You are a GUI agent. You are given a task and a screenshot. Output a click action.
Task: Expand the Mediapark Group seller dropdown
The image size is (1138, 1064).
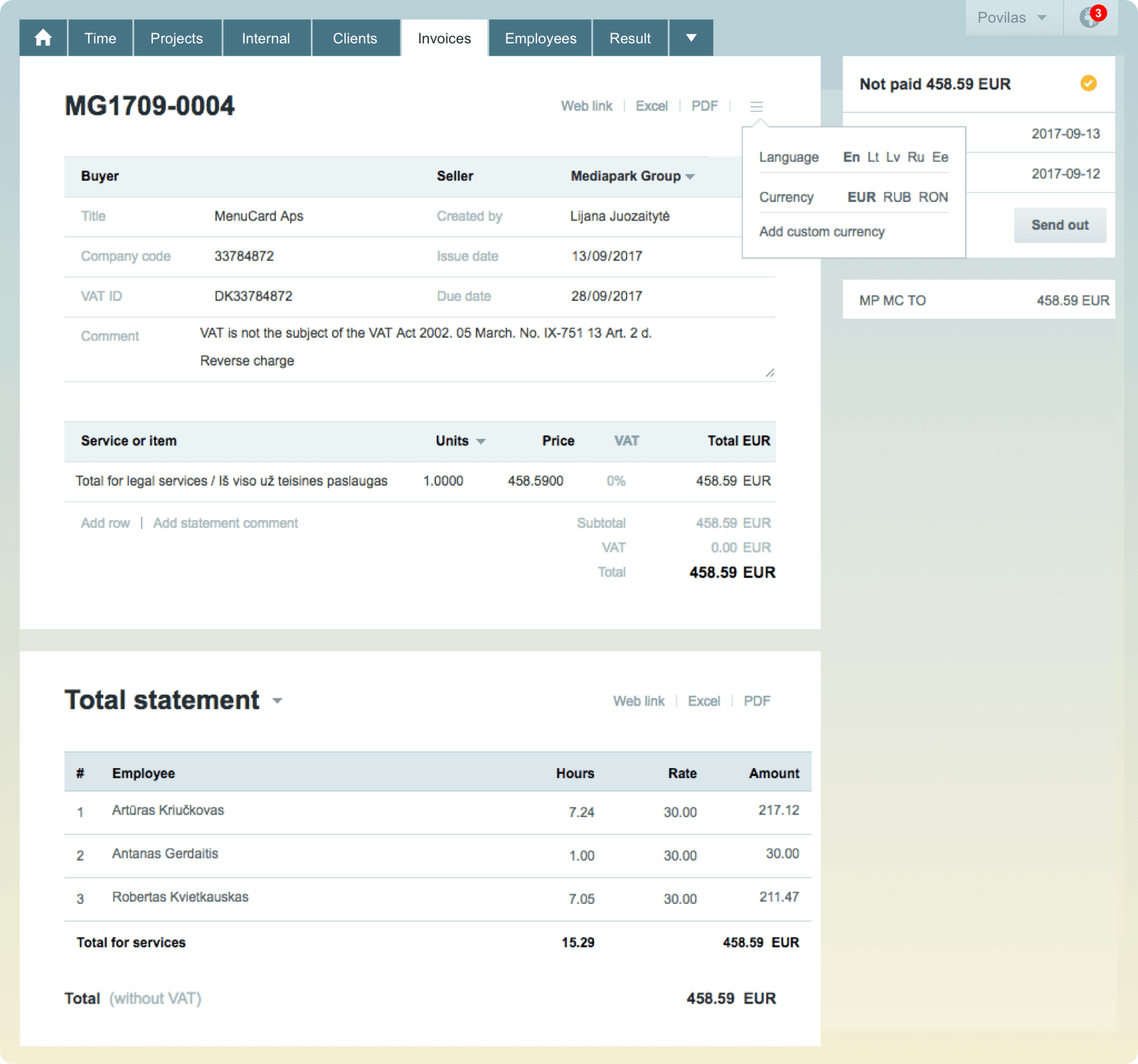689,176
